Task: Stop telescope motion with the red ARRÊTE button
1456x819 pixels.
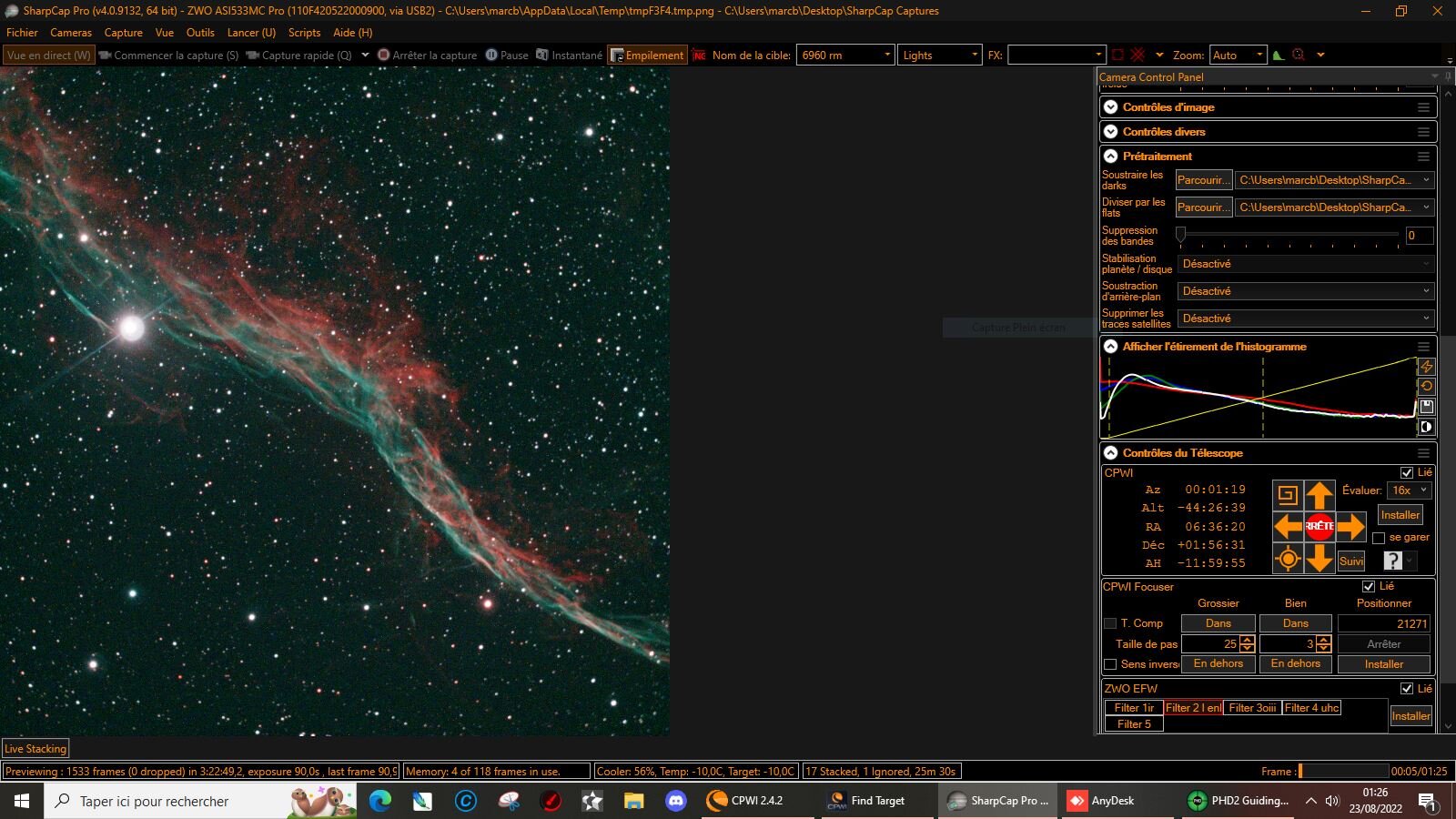Action: (x=1319, y=526)
